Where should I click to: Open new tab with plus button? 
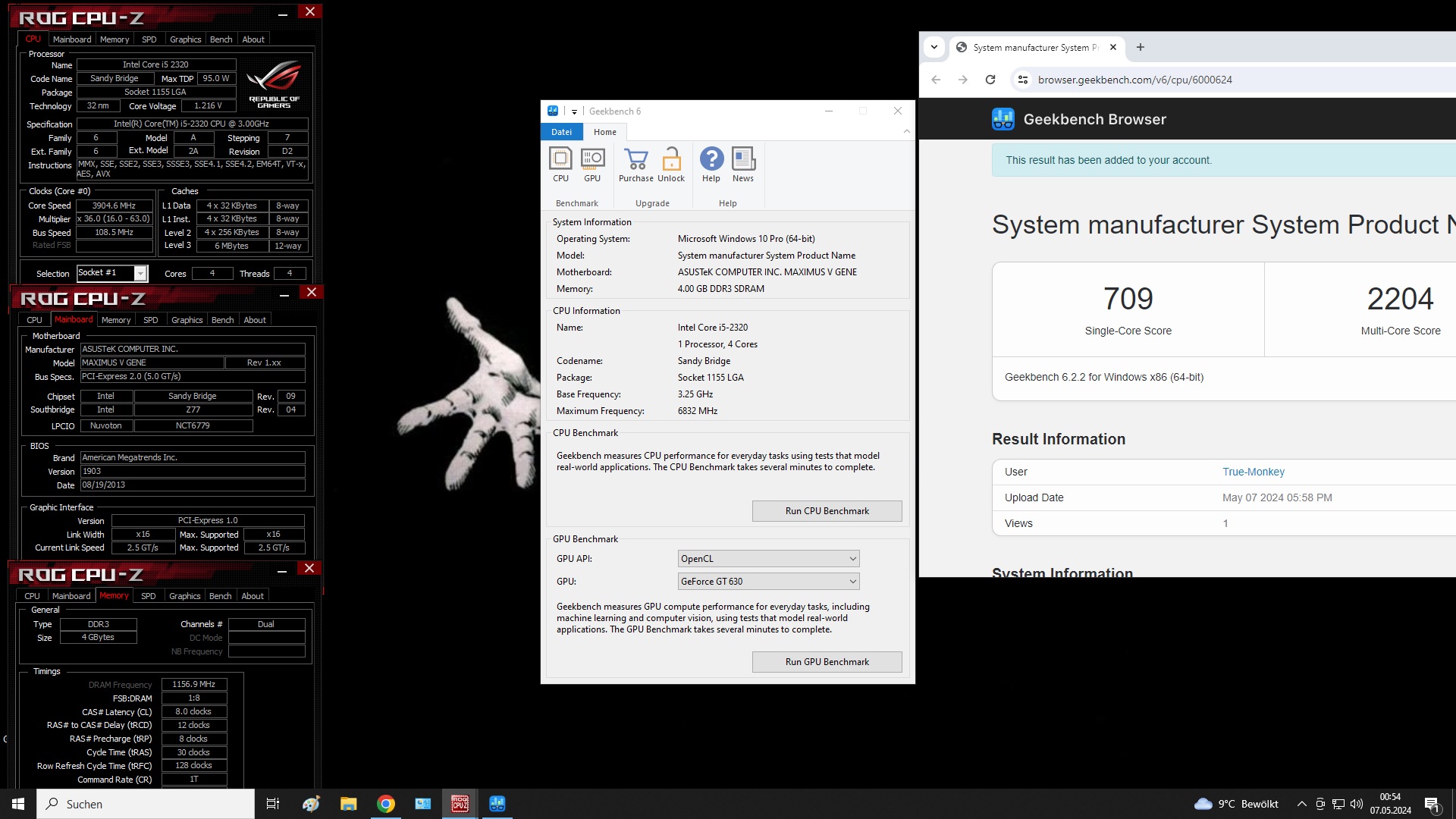1141,47
